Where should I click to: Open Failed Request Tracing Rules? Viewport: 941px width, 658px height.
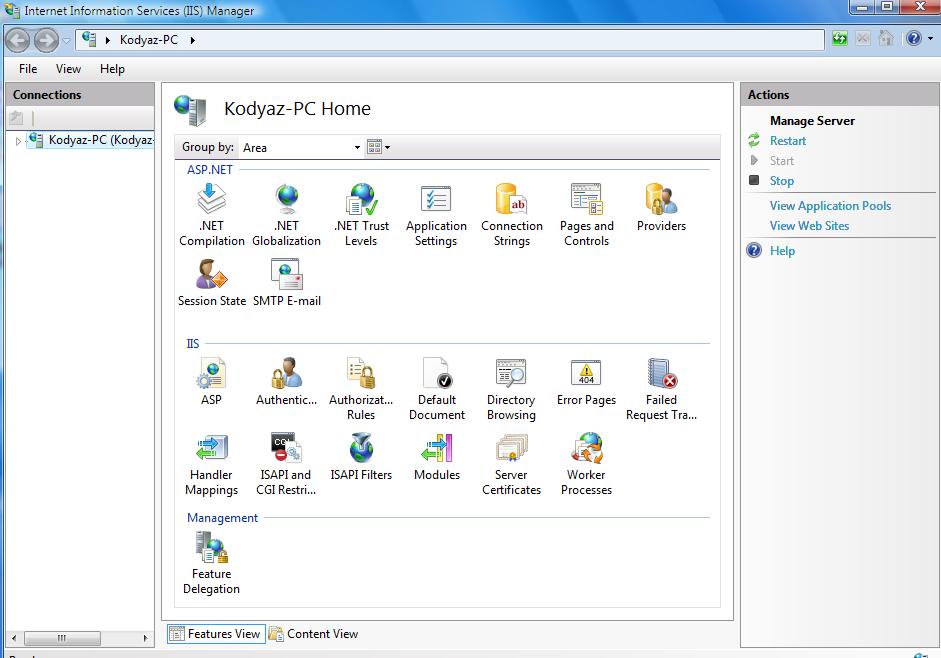[x=661, y=389]
